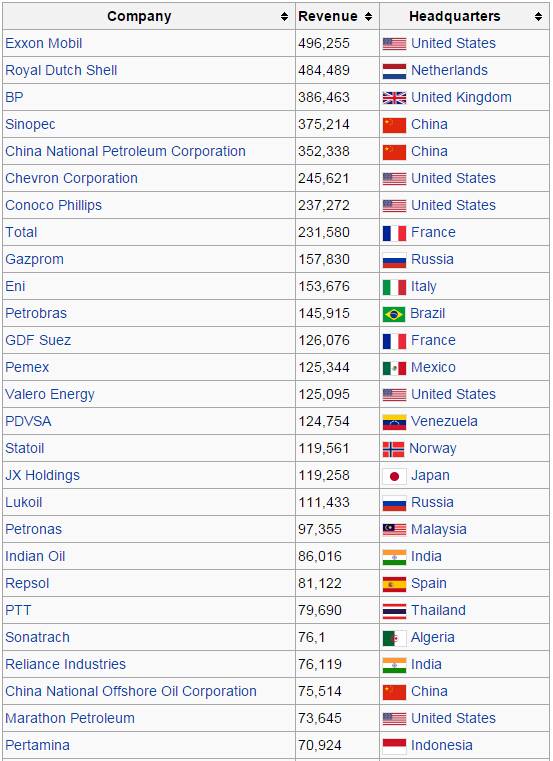
Task: Sort table by Headquarters column arrows
Action: click(538, 17)
